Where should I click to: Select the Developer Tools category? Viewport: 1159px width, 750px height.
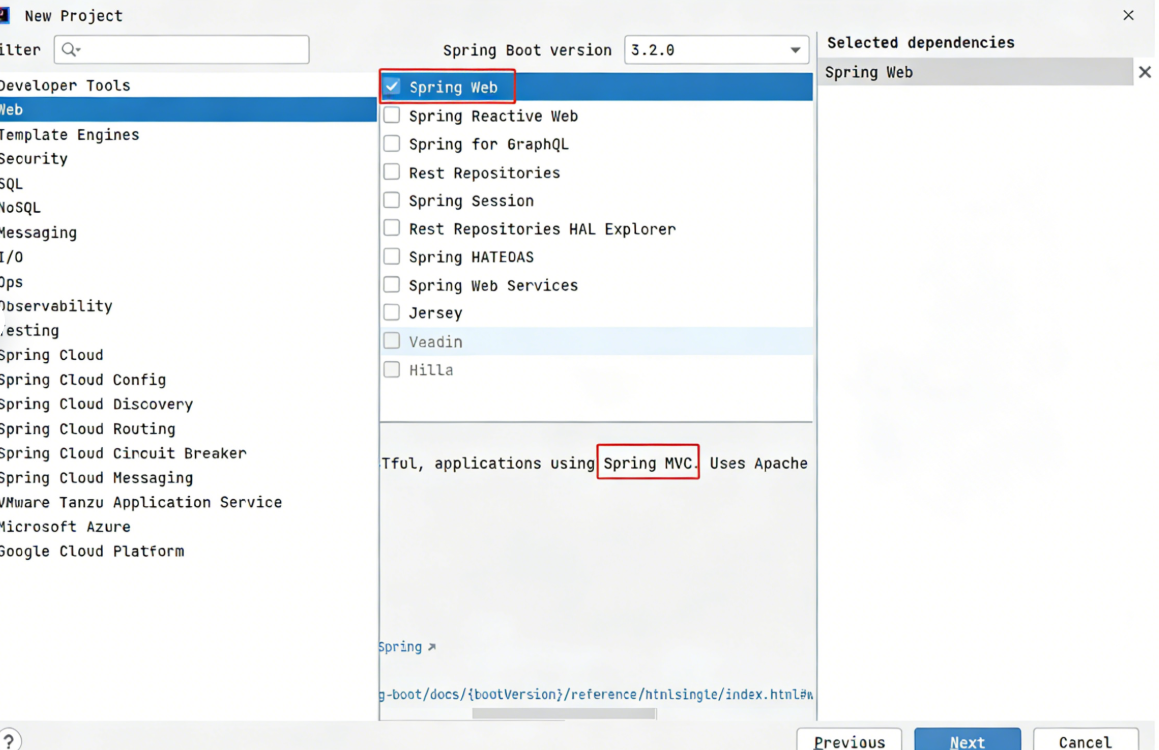(x=188, y=85)
